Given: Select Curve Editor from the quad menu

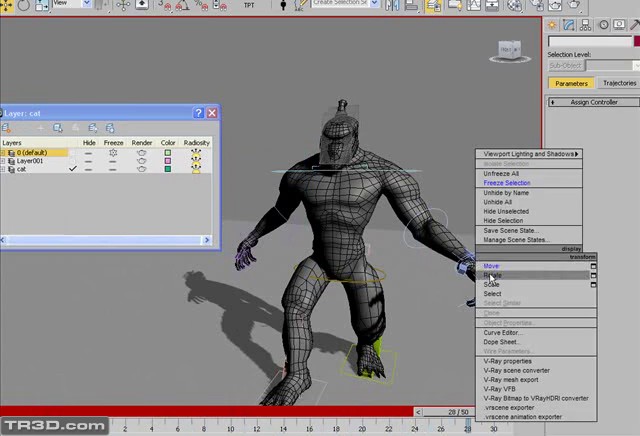Looking at the screenshot, I should pyautogui.click(x=505, y=332).
